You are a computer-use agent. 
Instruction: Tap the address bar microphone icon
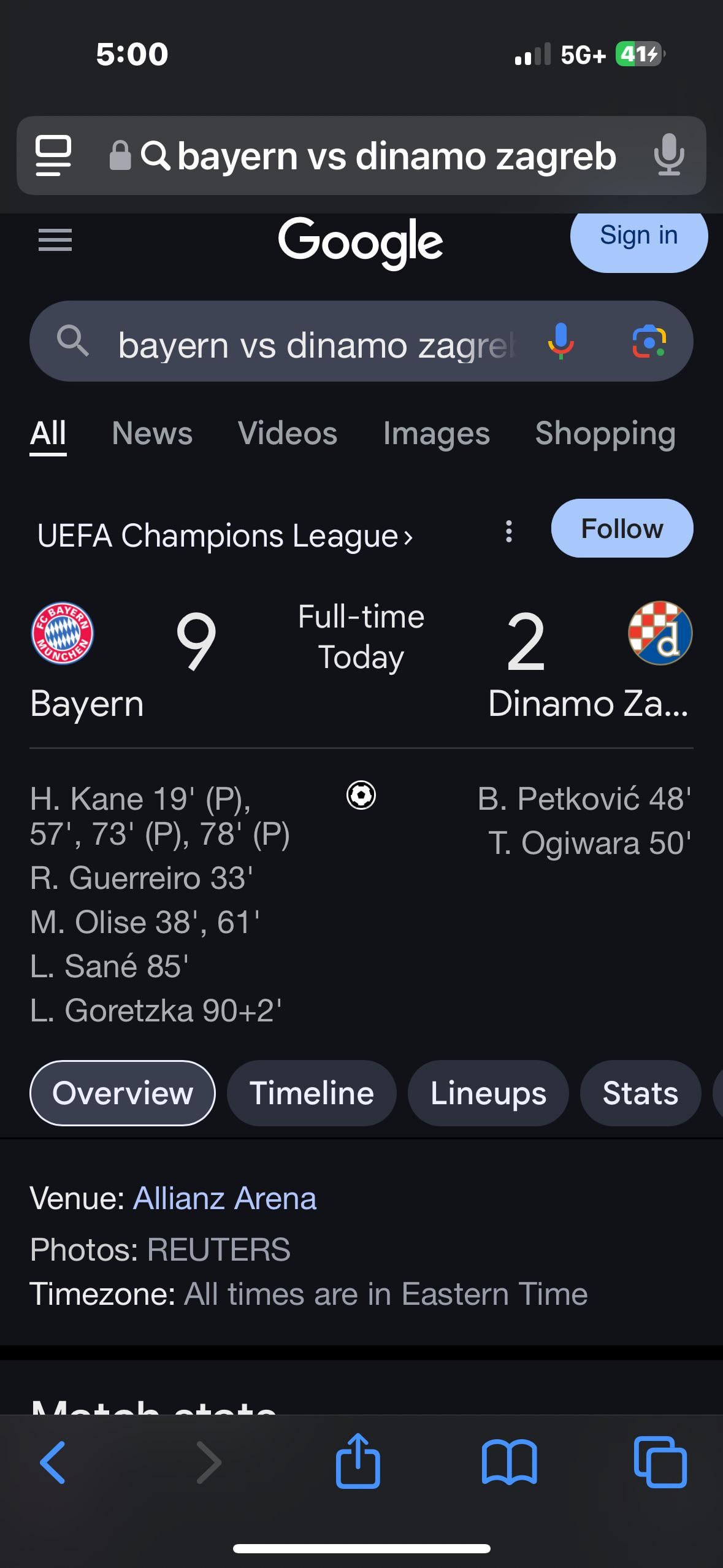668,155
